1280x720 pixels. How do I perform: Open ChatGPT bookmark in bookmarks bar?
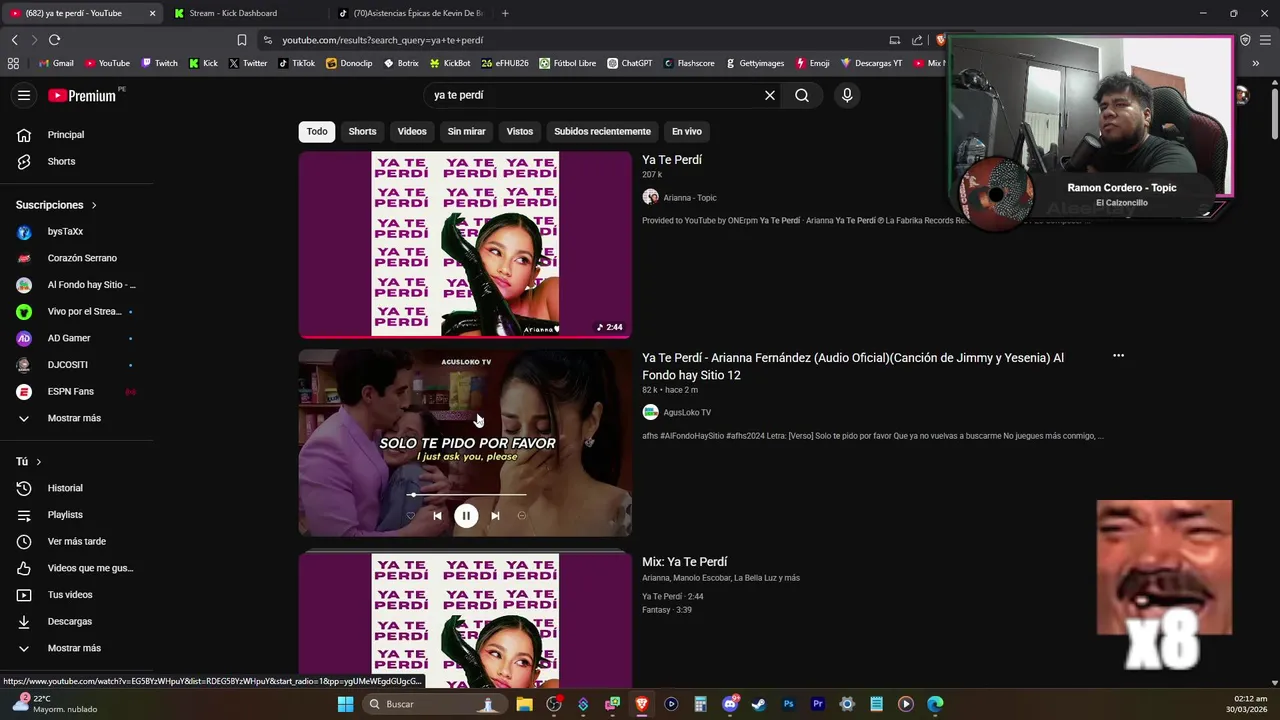tap(630, 63)
